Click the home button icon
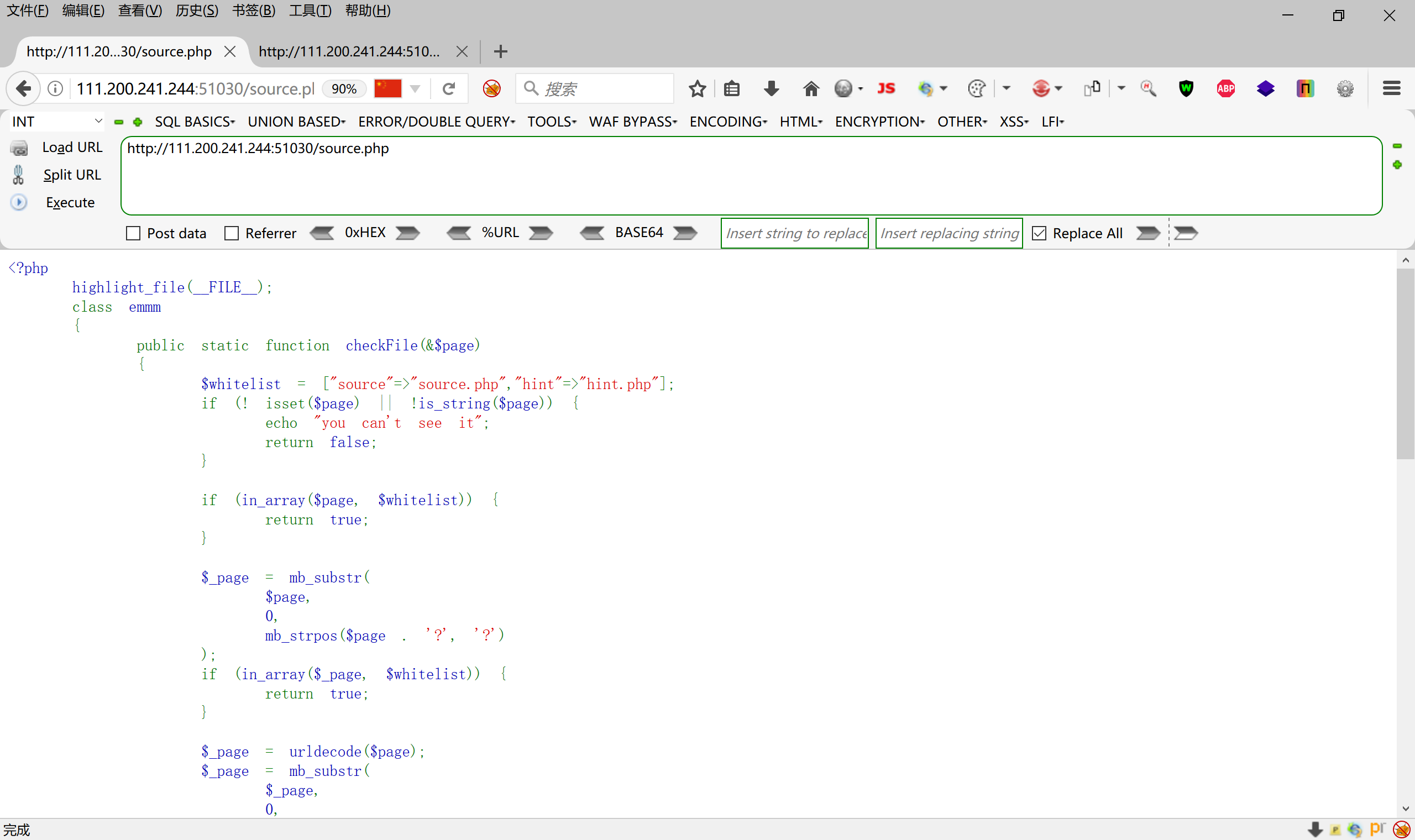Viewport: 1415px width, 840px height. click(x=811, y=88)
